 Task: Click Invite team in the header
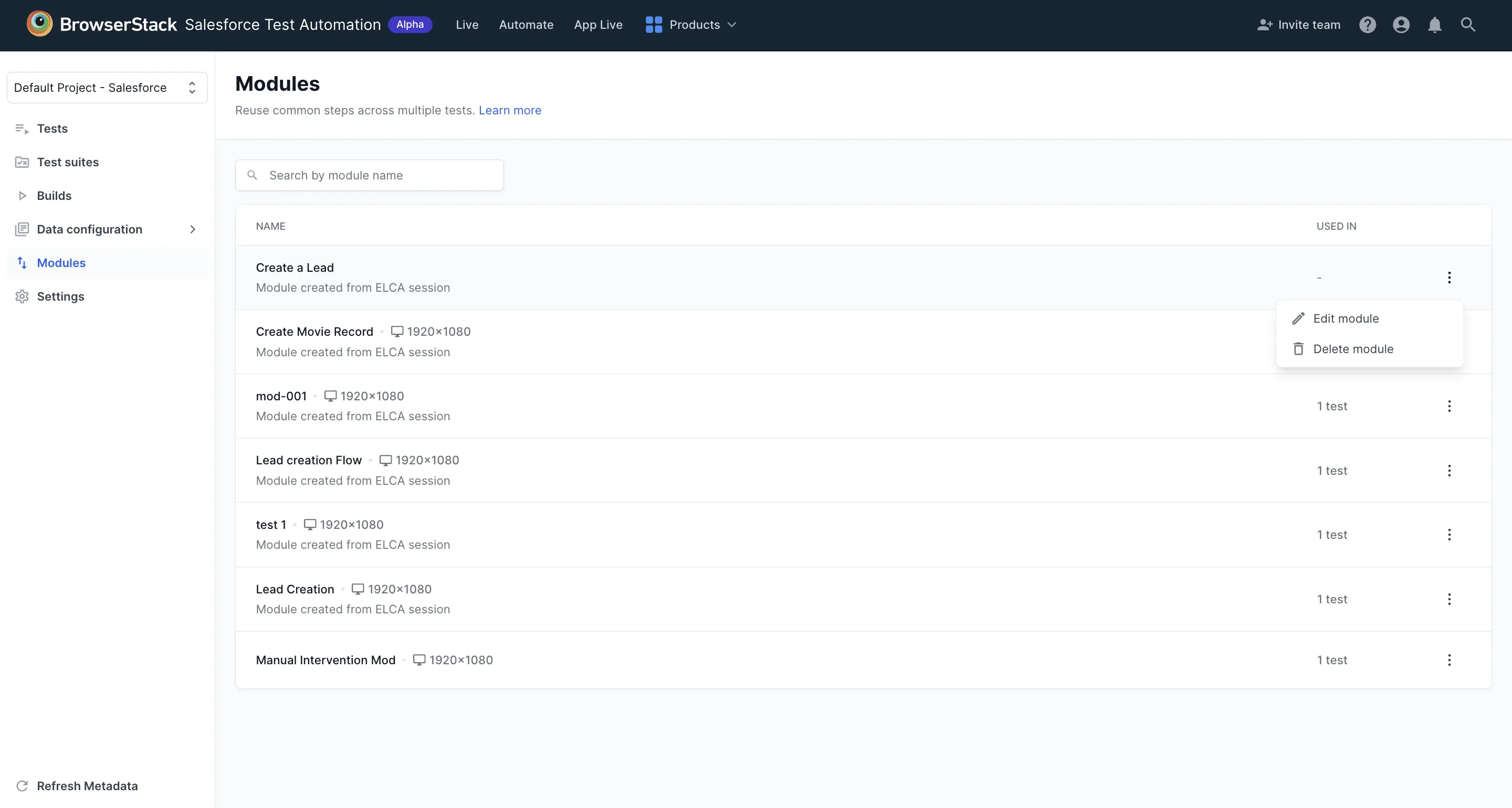[x=1298, y=25]
